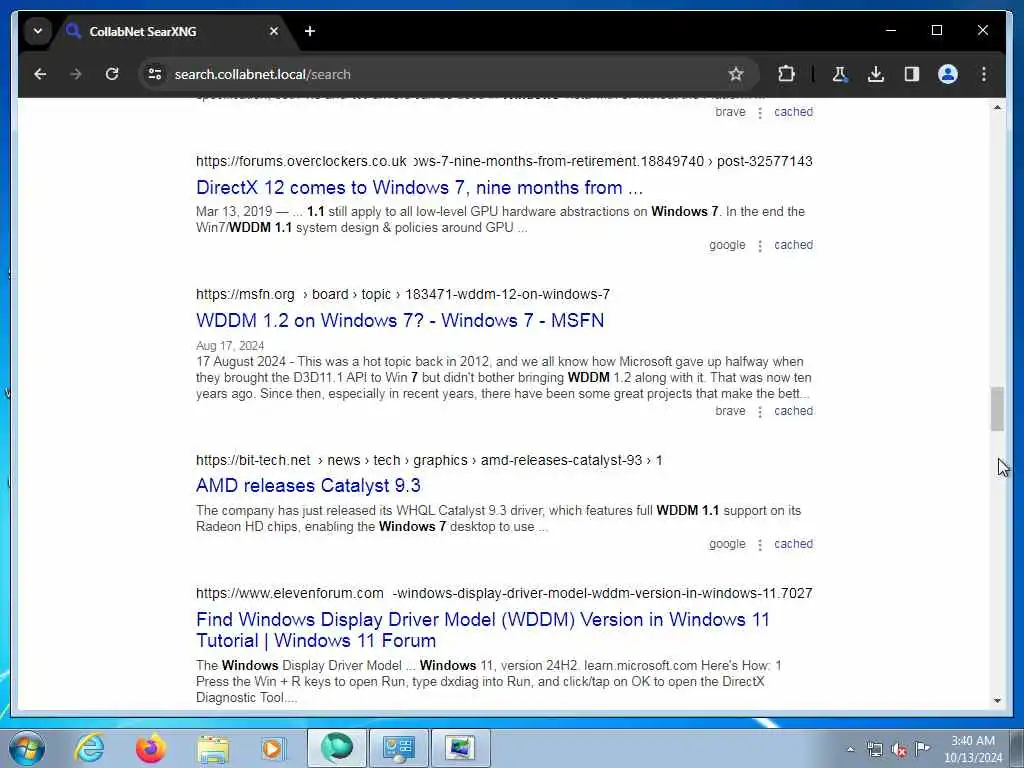Image resolution: width=1024 pixels, height=768 pixels.
Task: Expand options menu beside overclockers result's google label
Action: coord(760,246)
